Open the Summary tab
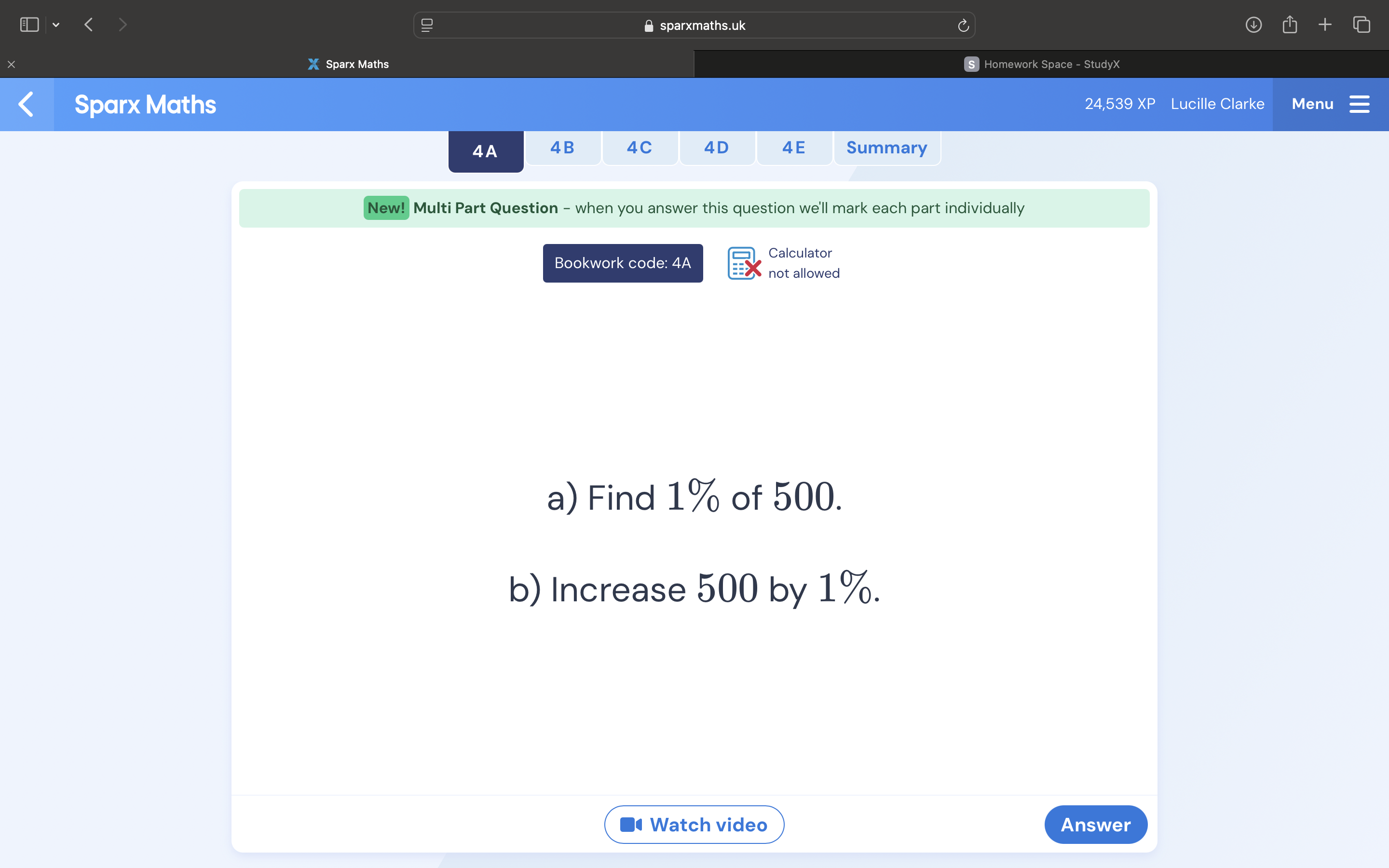The height and width of the screenshot is (868, 1389). pos(887,148)
